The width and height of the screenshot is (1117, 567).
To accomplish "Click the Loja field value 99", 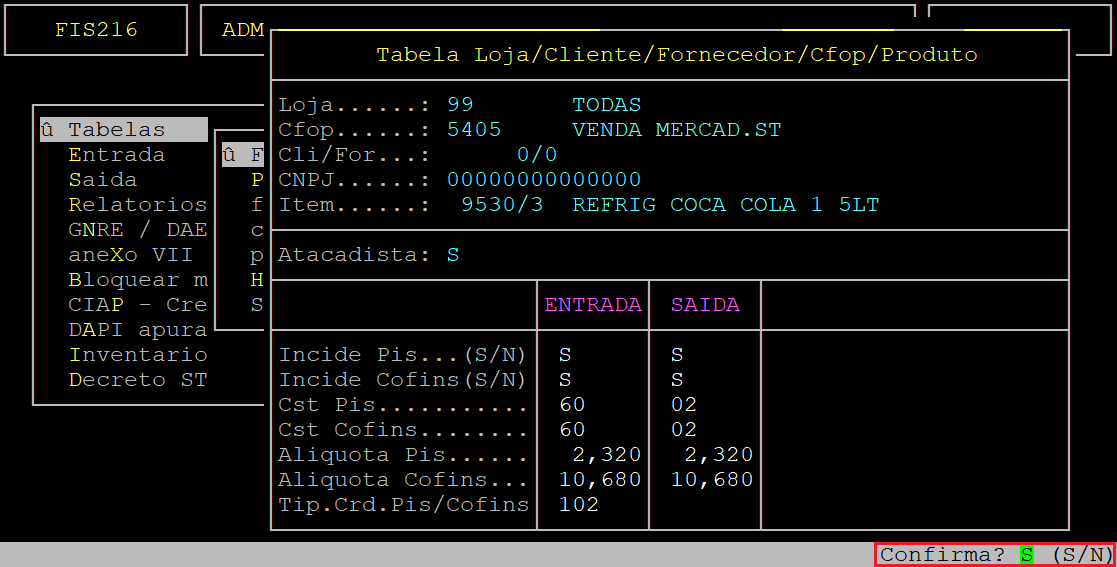I will [460, 105].
